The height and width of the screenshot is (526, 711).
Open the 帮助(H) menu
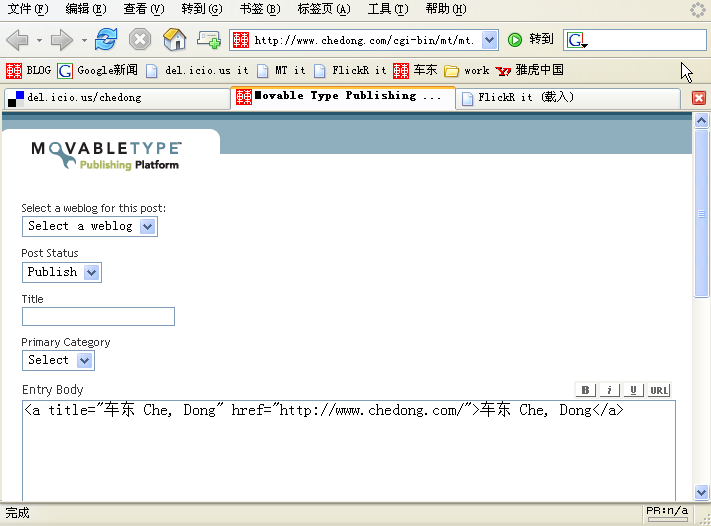(x=446, y=9)
